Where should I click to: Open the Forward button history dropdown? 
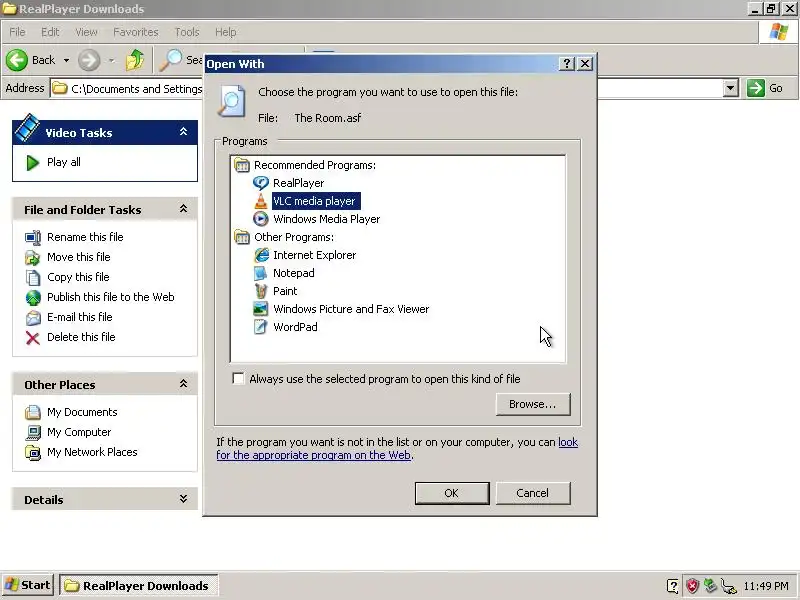point(111,60)
